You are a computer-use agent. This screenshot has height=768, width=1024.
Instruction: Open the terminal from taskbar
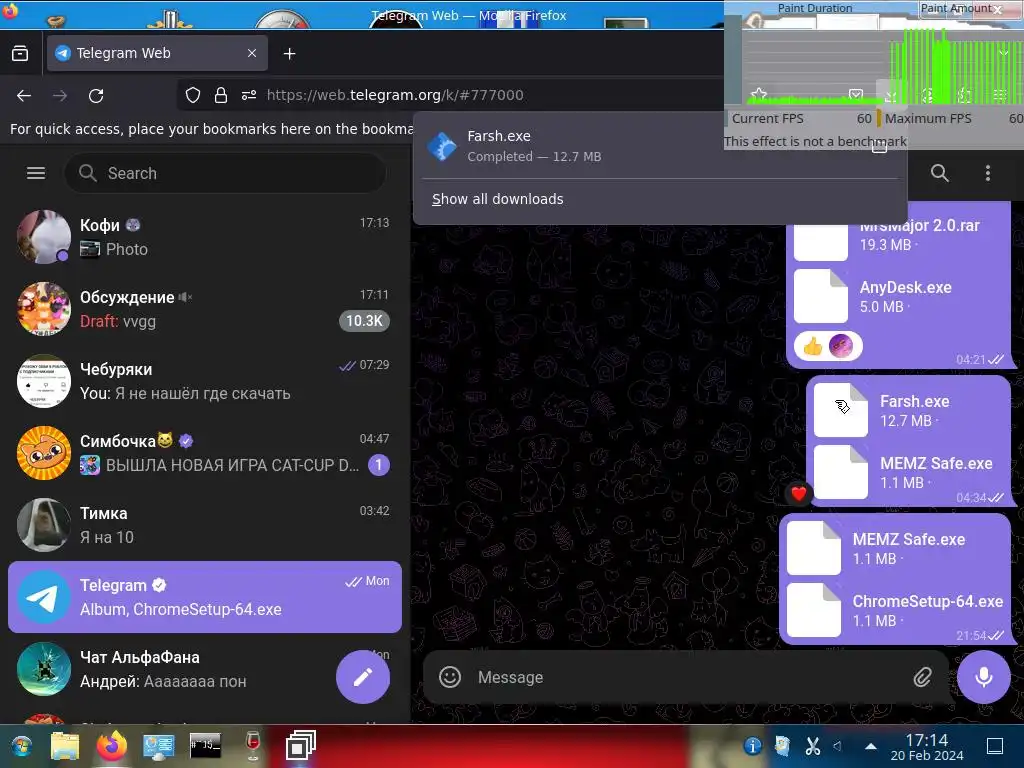point(206,745)
